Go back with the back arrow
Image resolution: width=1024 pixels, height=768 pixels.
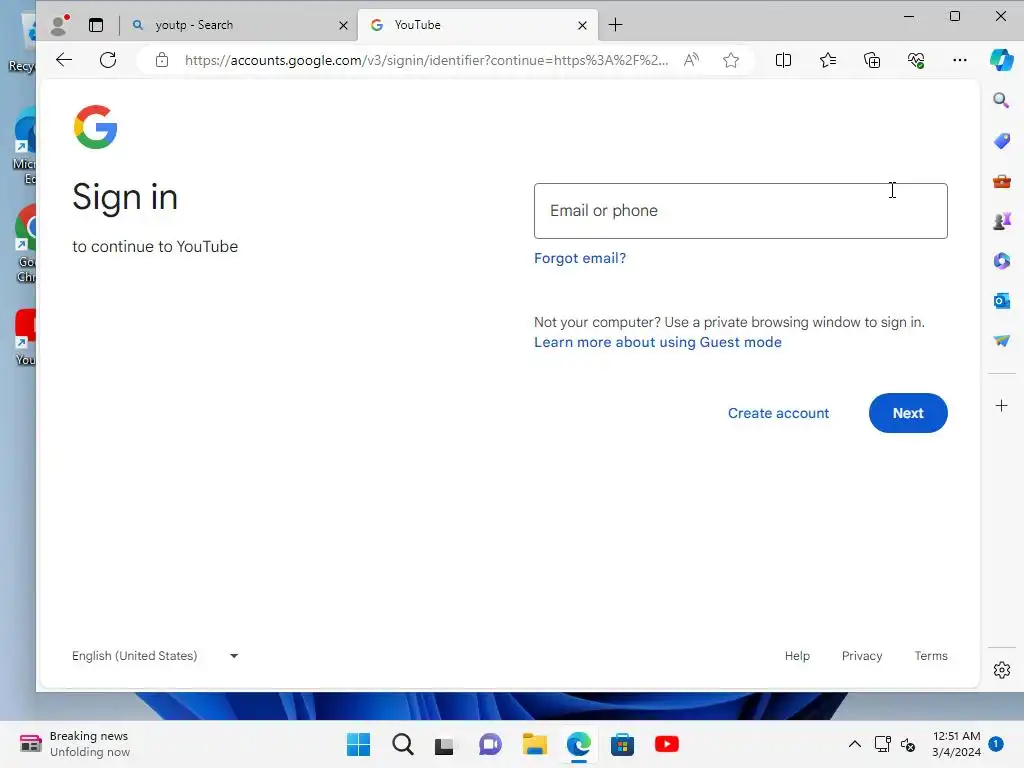(64, 60)
